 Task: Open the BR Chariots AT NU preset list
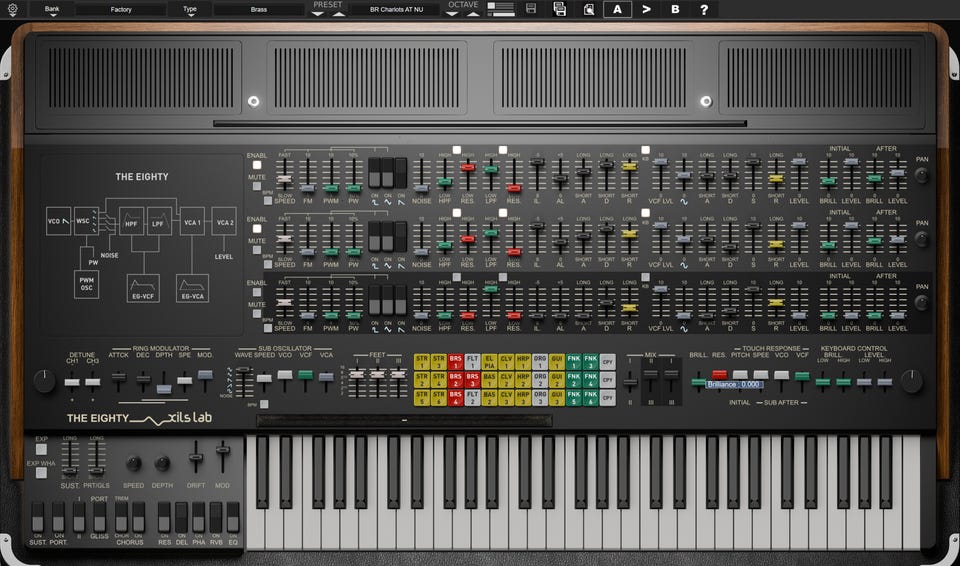click(396, 9)
